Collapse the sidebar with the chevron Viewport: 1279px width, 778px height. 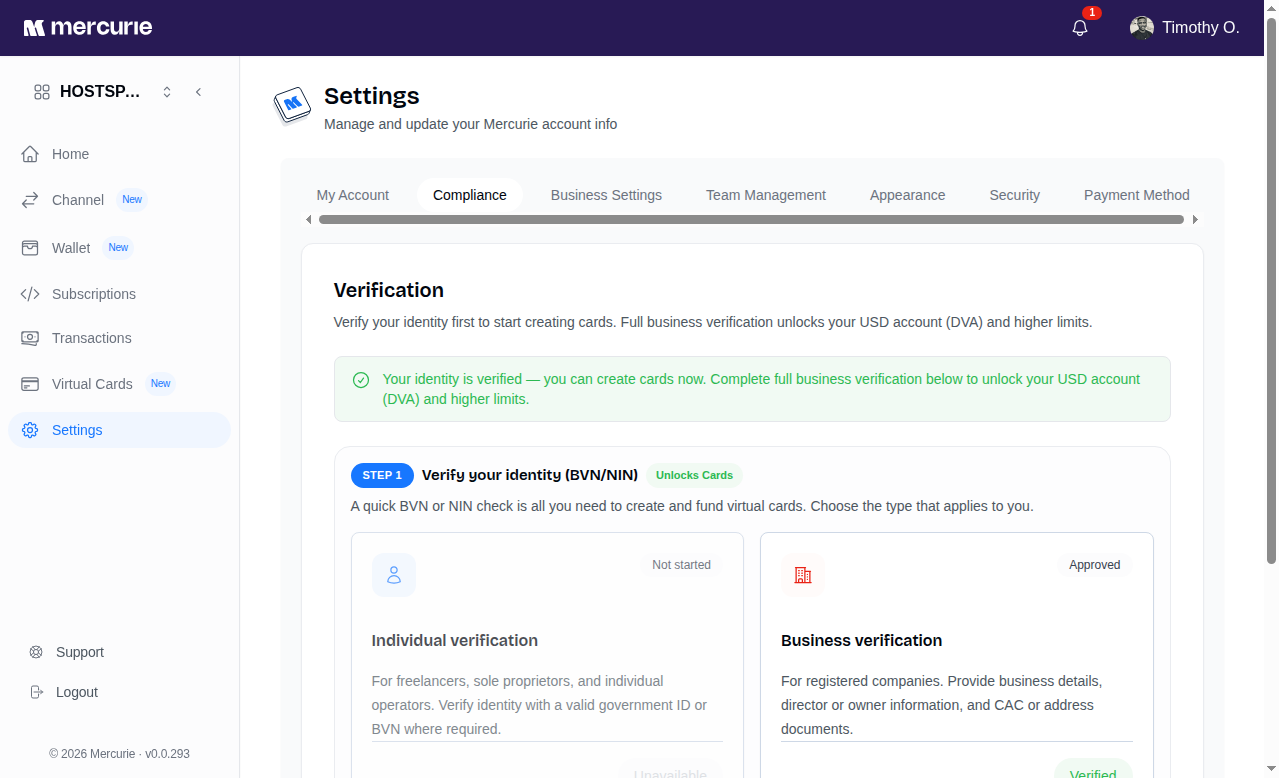click(x=198, y=92)
